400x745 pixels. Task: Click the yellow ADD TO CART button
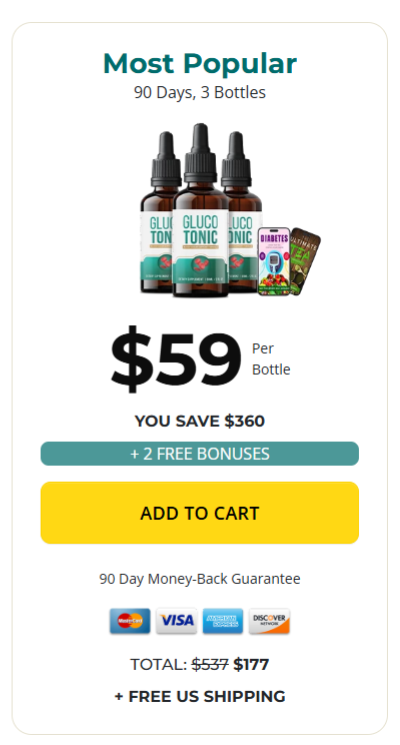coord(200,513)
